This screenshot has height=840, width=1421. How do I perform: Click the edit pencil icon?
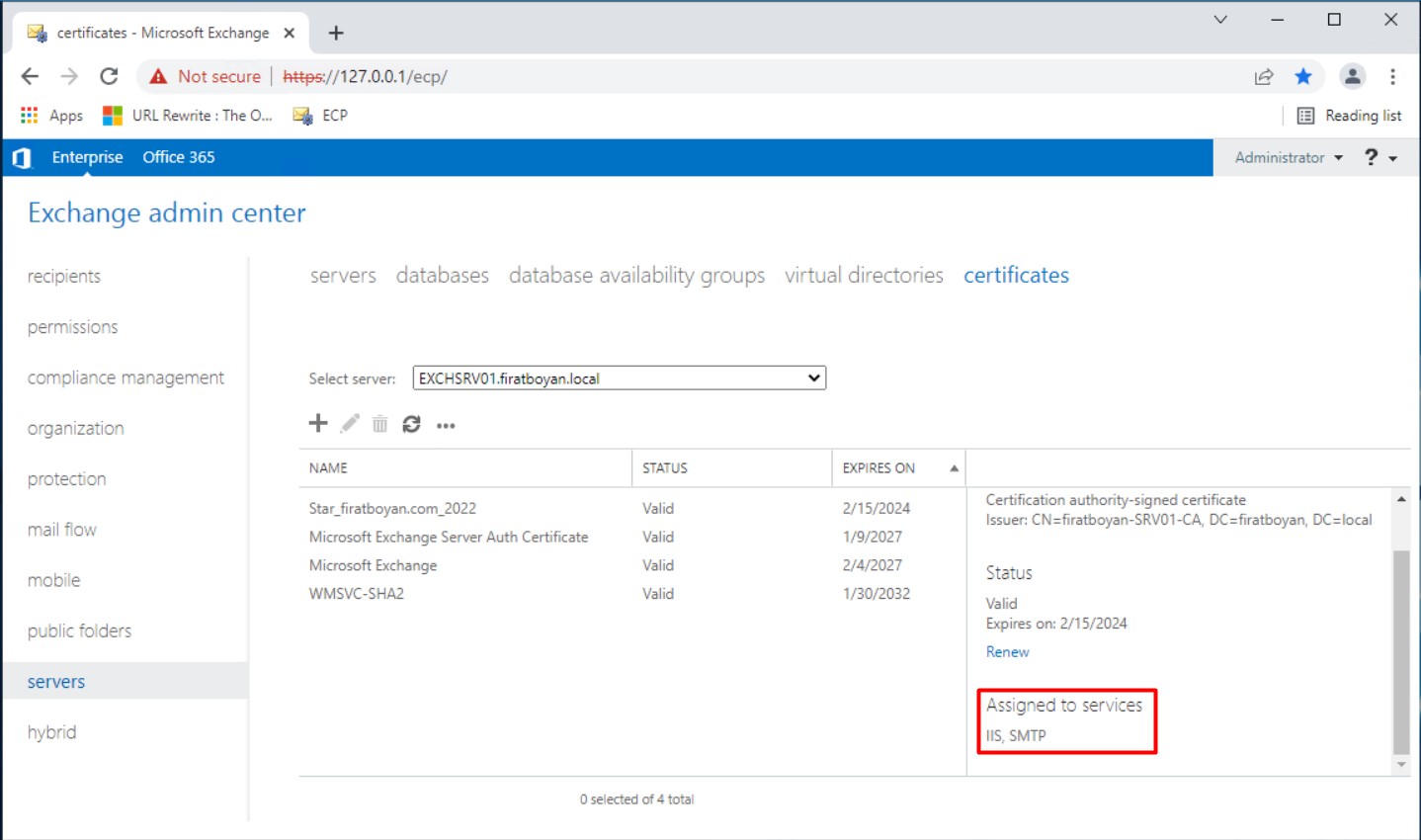pos(350,424)
